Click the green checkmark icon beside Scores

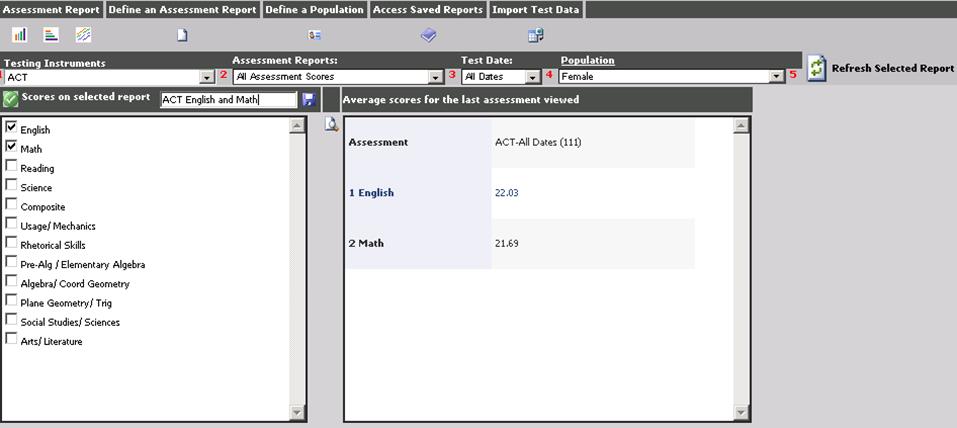(10, 98)
